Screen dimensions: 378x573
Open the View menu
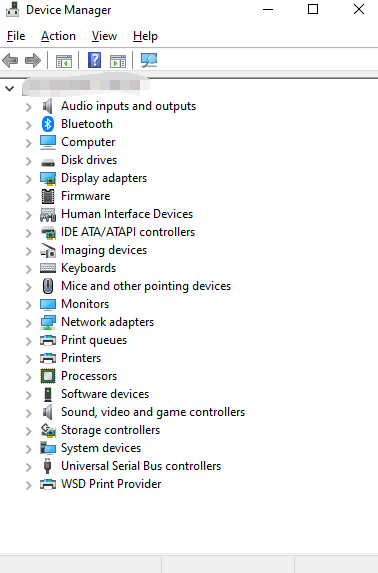click(104, 36)
